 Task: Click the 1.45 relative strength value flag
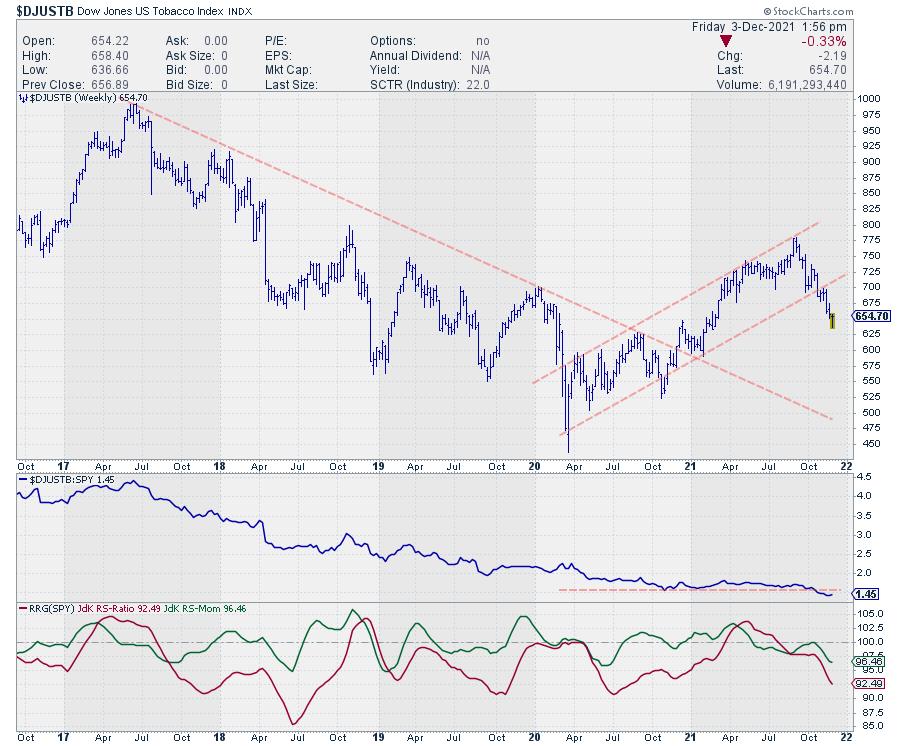(864, 594)
